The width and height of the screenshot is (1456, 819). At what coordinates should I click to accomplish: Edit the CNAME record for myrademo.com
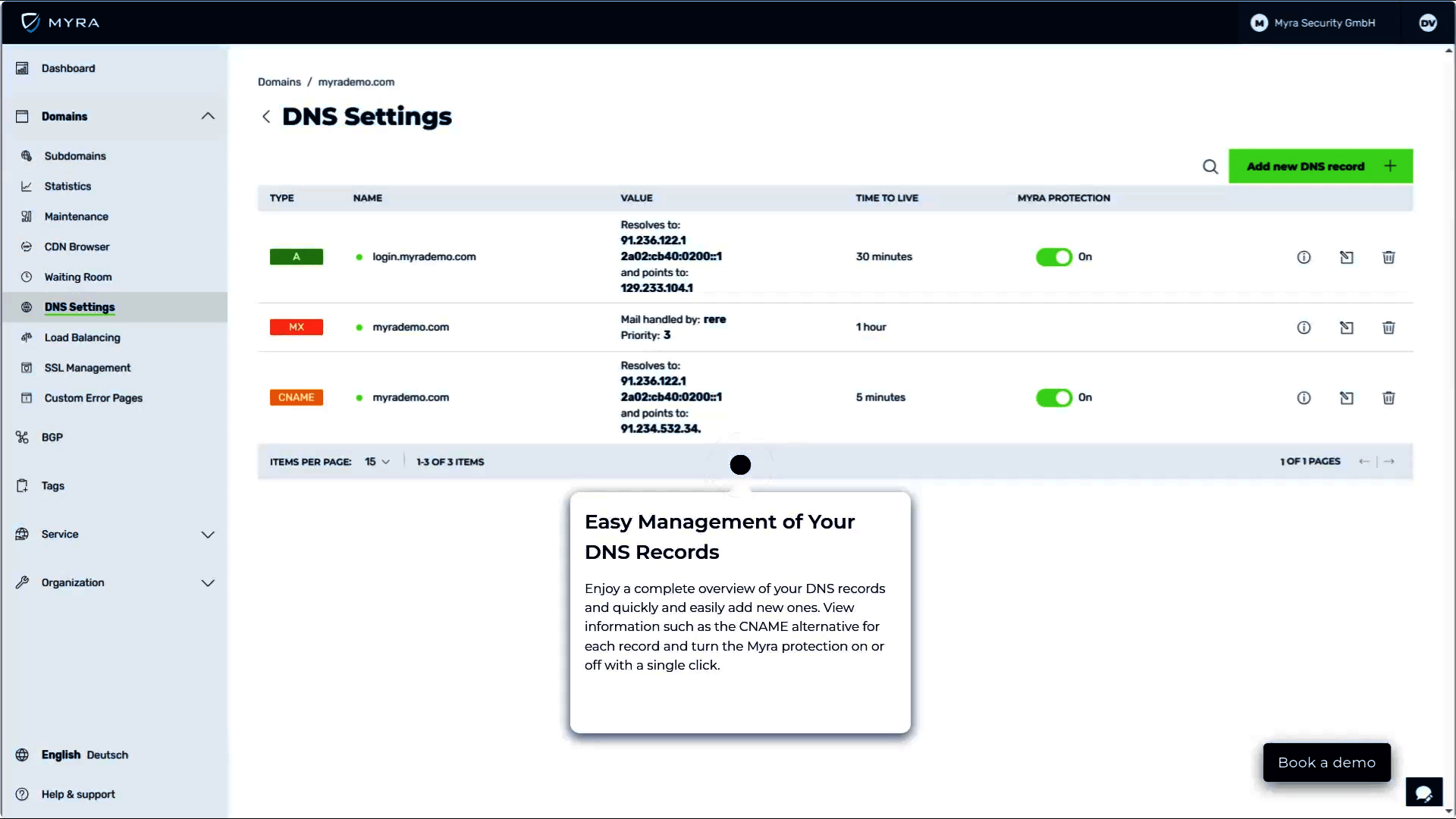click(1346, 398)
